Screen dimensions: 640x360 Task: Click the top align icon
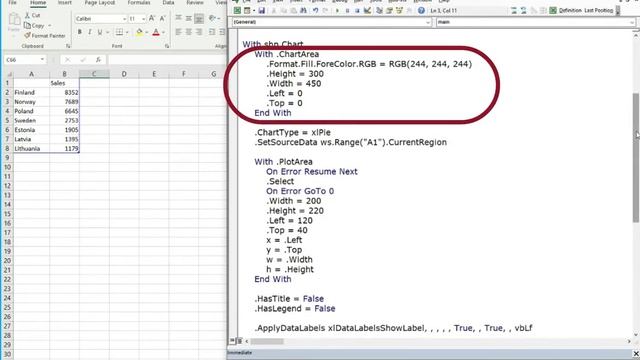(x=178, y=18)
